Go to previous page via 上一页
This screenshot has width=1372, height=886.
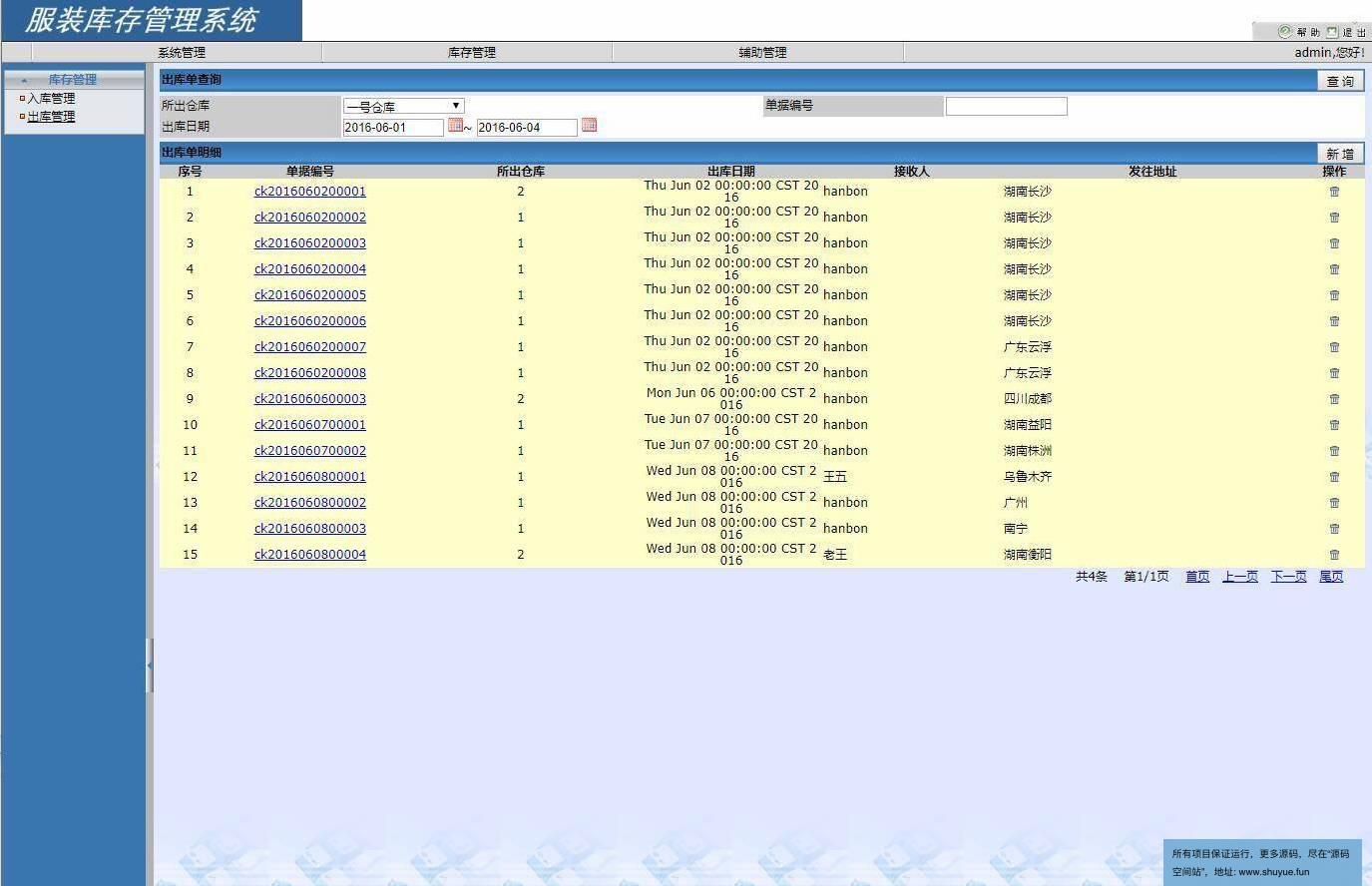pyautogui.click(x=1240, y=577)
